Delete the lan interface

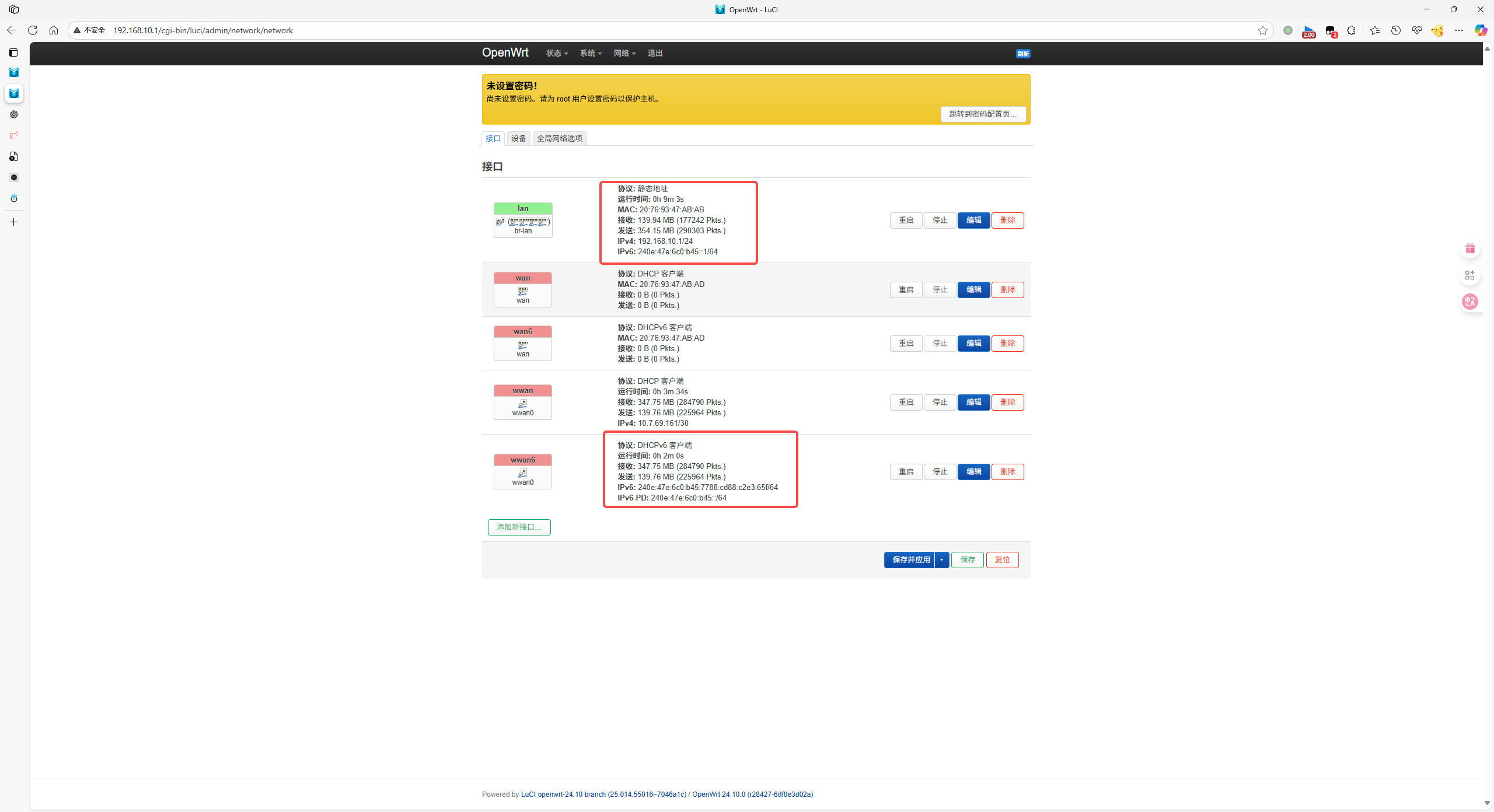(x=1007, y=220)
